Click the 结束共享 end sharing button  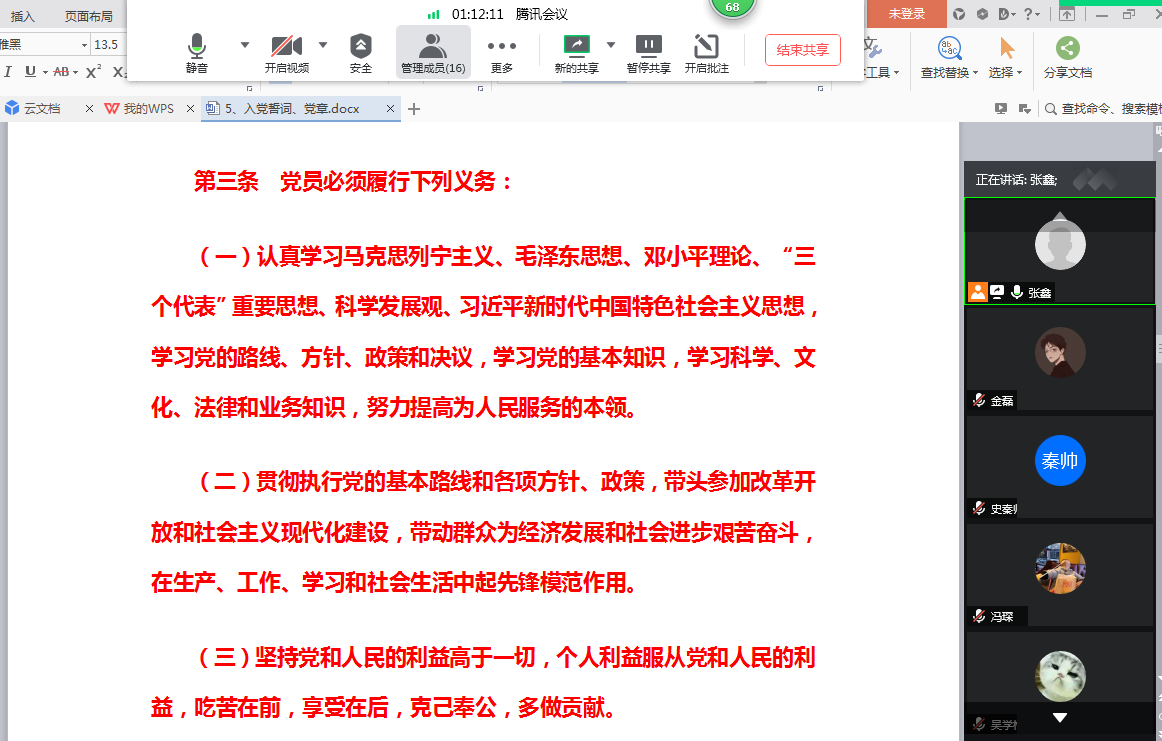[802, 50]
